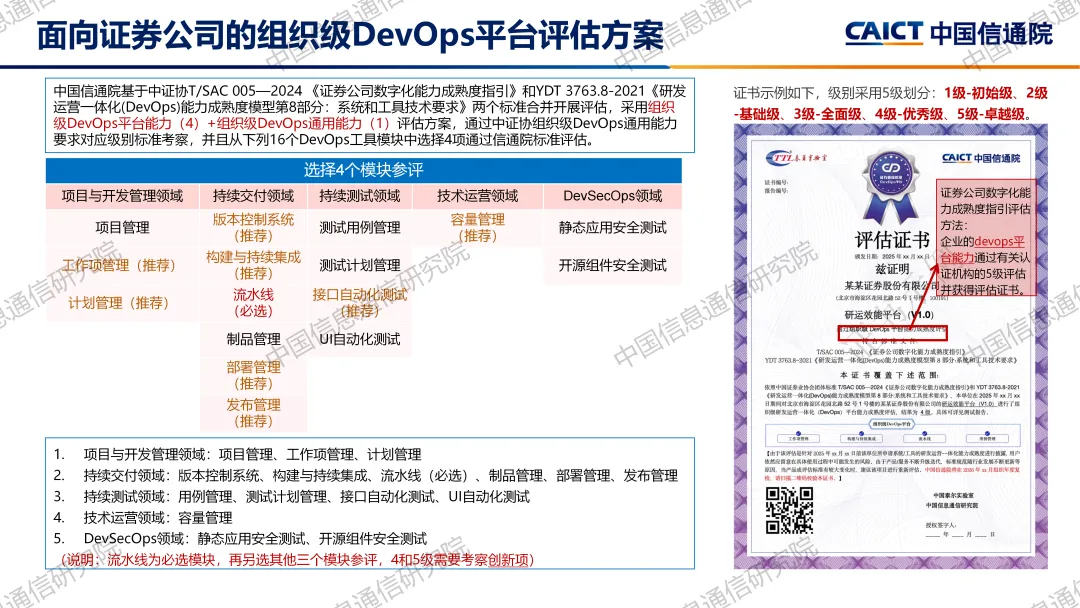Screen dimensions: 1080x608
Task: Click the '评估证书' heading on the certificate
Action: 892,240
